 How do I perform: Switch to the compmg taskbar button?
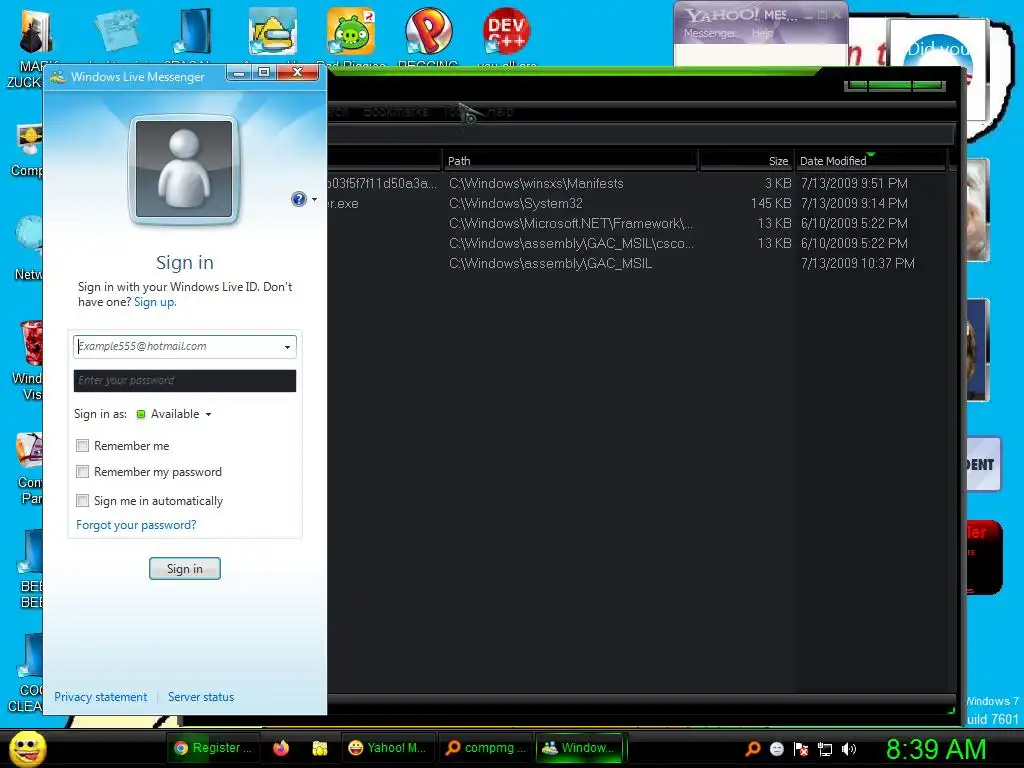(x=486, y=748)
